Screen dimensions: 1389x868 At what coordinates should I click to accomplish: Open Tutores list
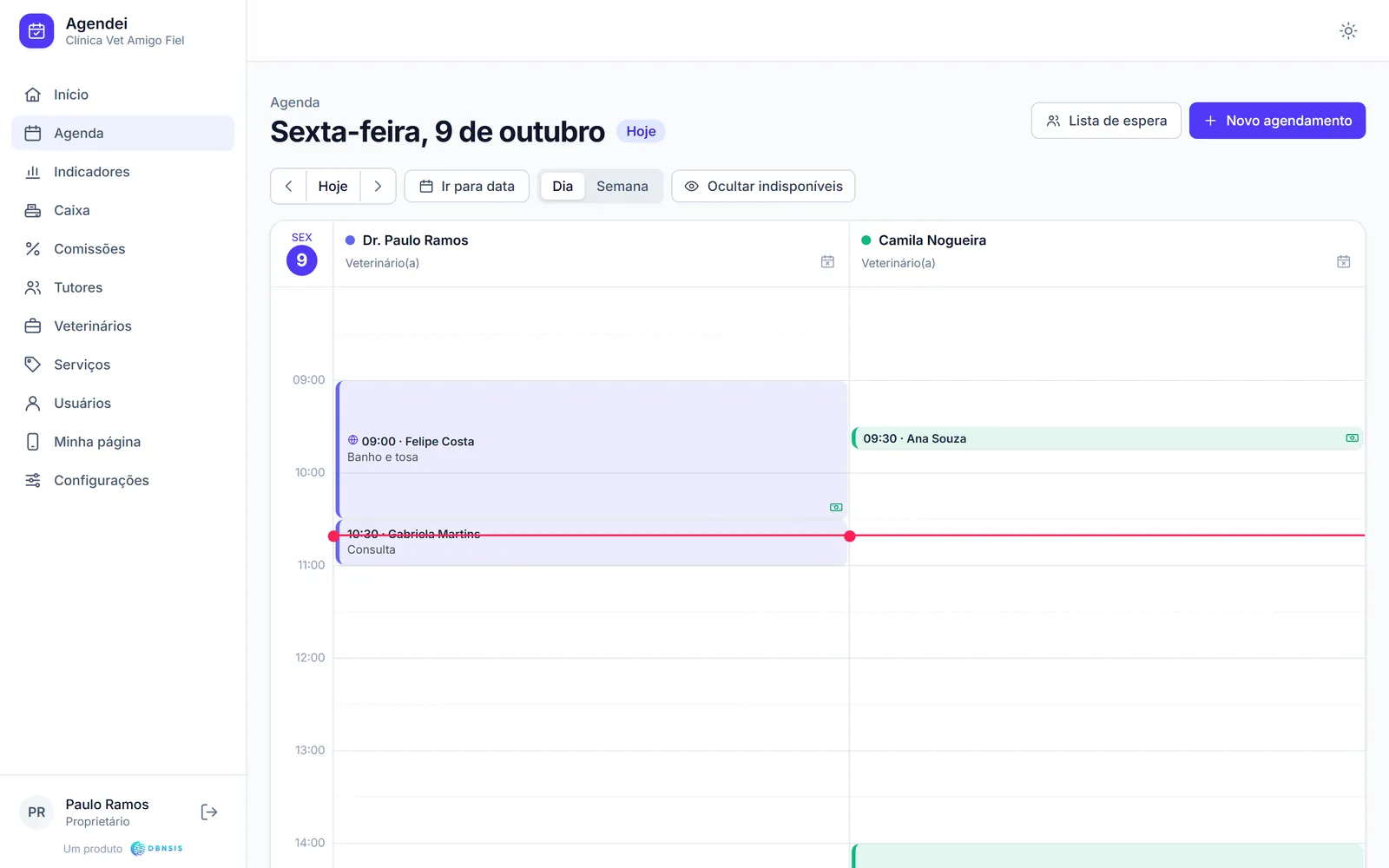(x=123, y=287)
